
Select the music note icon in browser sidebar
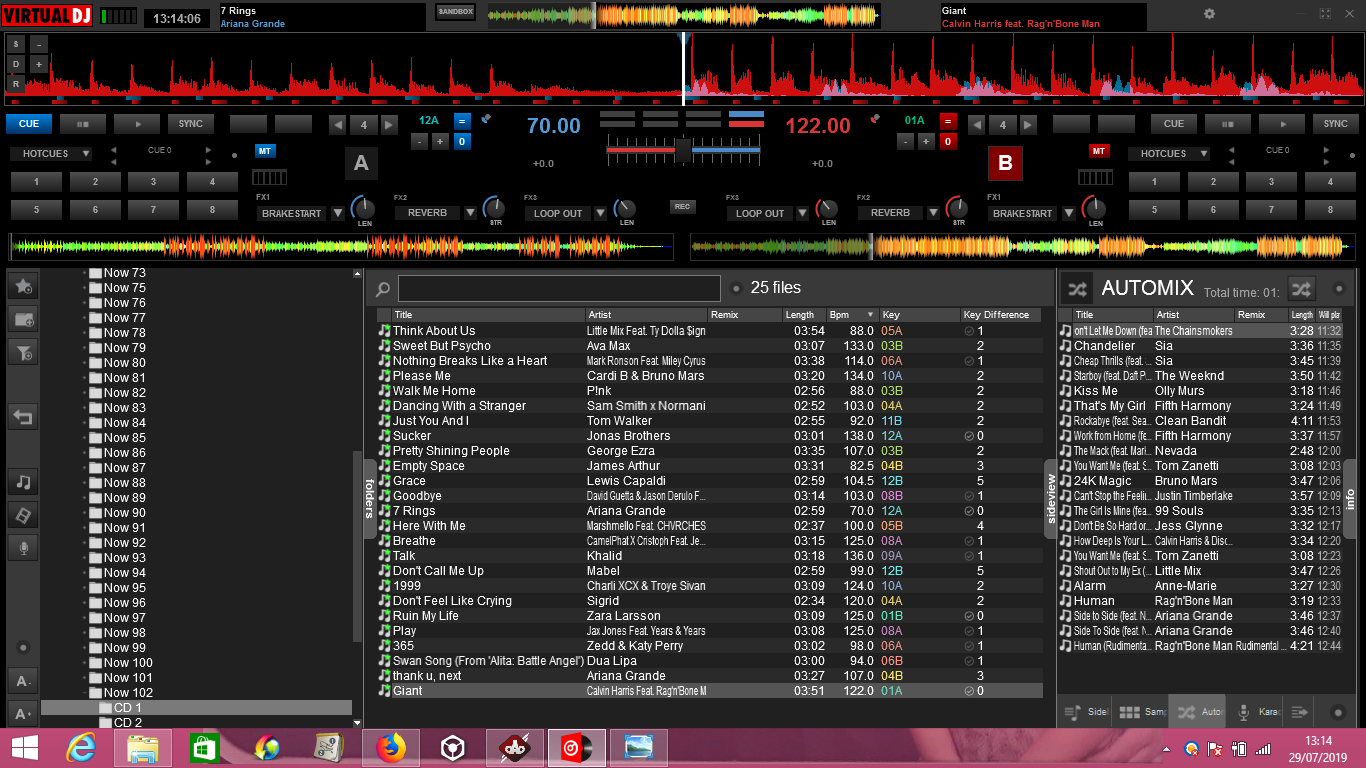pyautogui.click(x=23, y=482)
